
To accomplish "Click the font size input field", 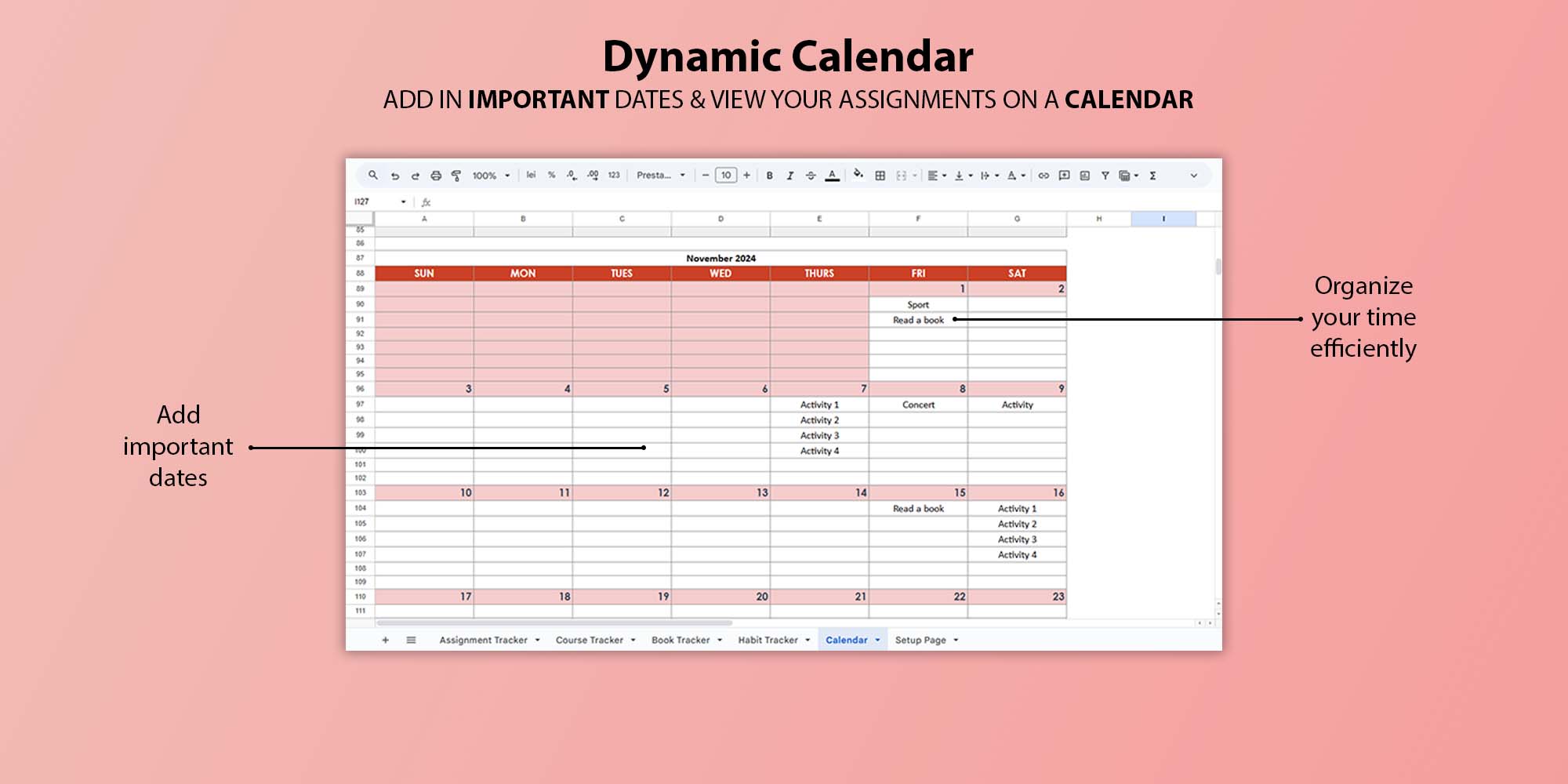I will [x=726, y=176].
